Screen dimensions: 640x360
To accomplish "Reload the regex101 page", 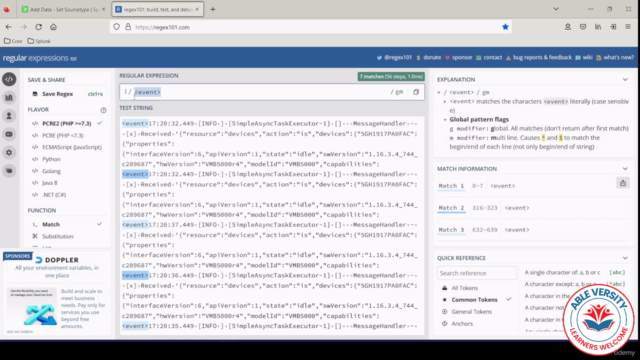I will coord(38,27).
